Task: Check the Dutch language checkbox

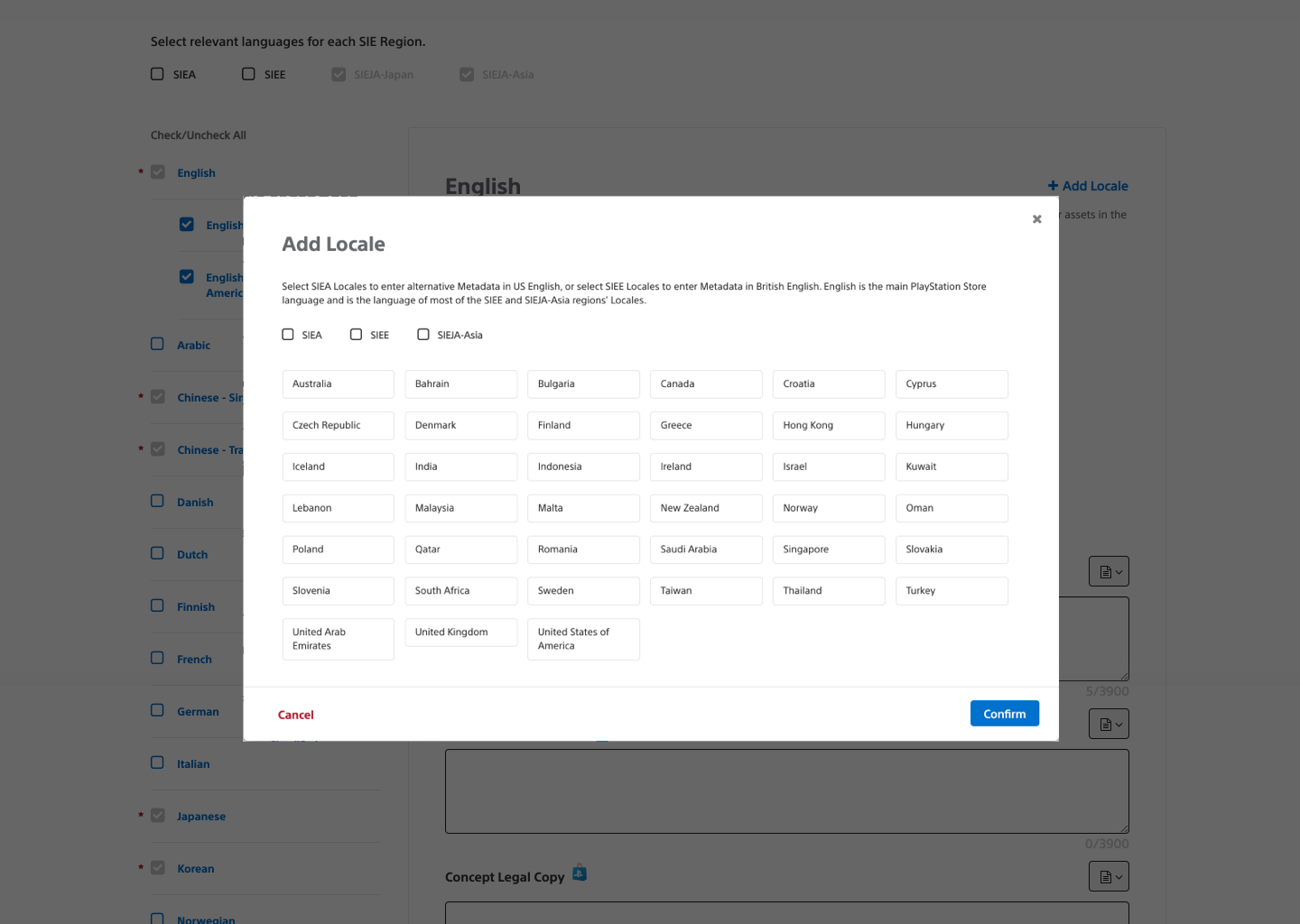Action: 157,553
